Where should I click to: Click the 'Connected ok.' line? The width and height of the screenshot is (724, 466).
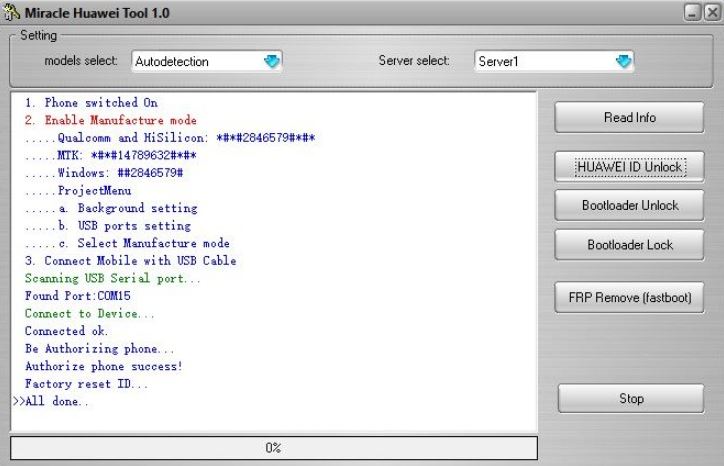click(x=66, y=331)
